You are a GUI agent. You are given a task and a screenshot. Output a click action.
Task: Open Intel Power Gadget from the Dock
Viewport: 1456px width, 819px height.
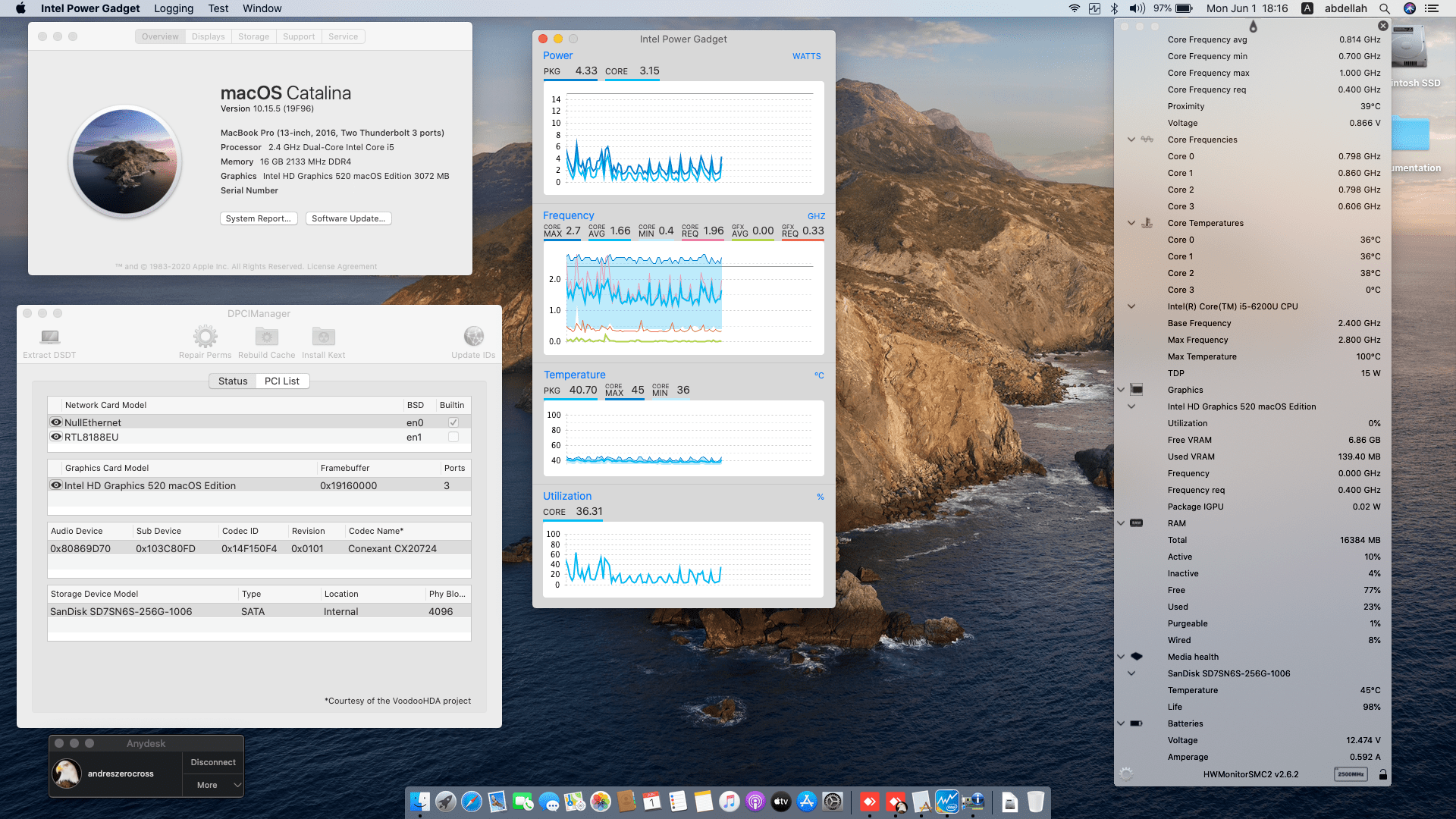pos(946,802)
